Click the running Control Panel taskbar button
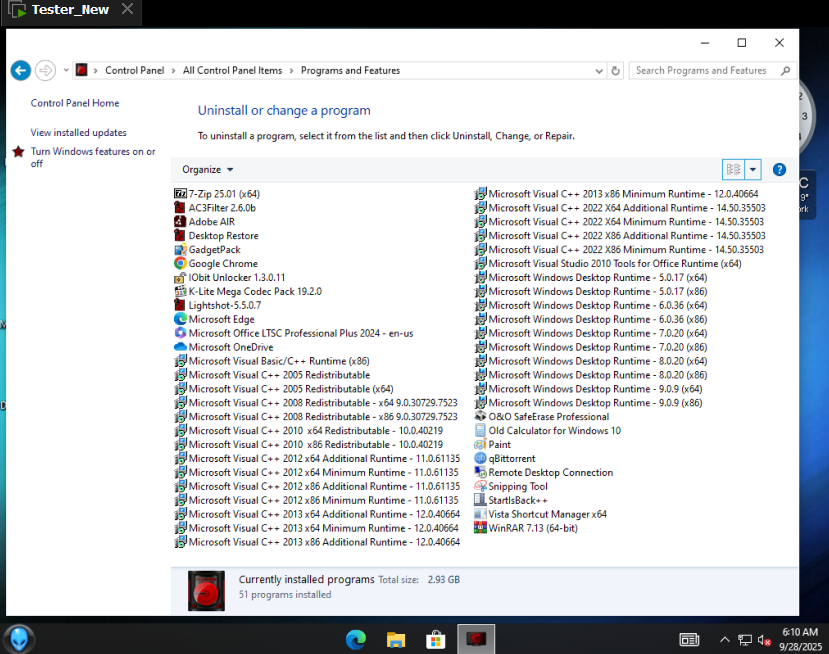 (x=476, y=639)
